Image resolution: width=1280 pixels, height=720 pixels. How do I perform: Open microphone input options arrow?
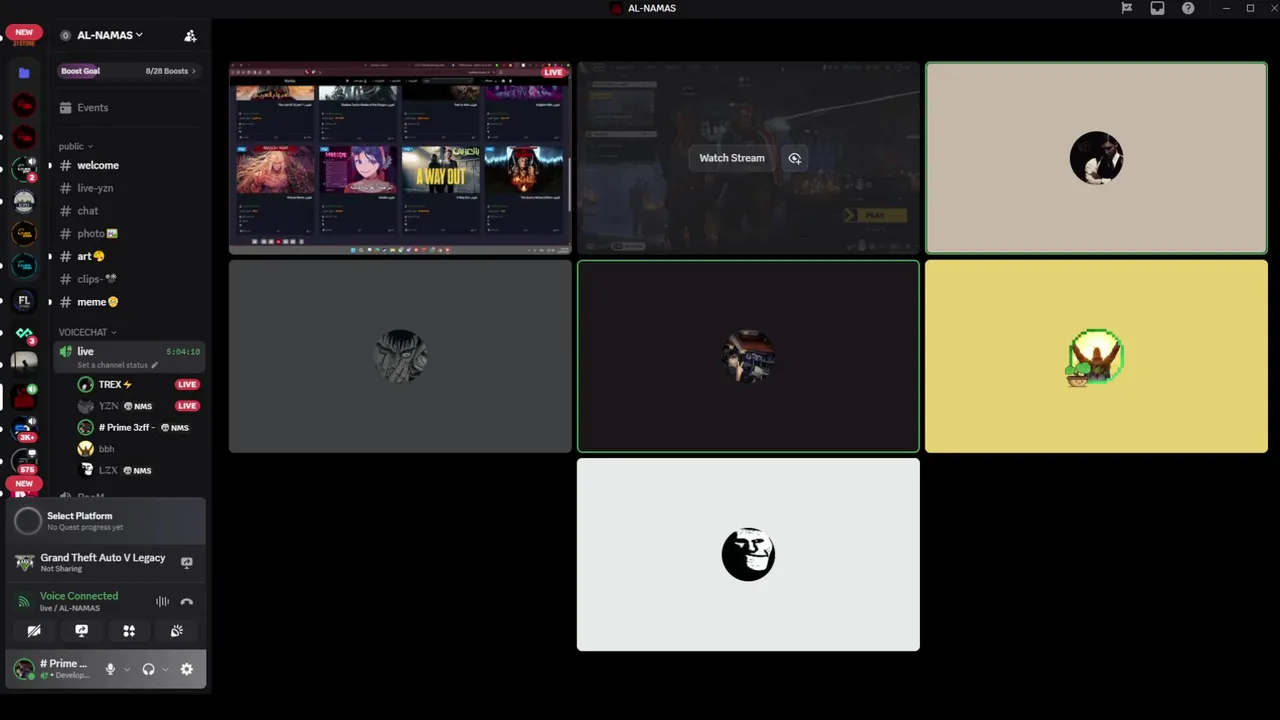[127, 669]
